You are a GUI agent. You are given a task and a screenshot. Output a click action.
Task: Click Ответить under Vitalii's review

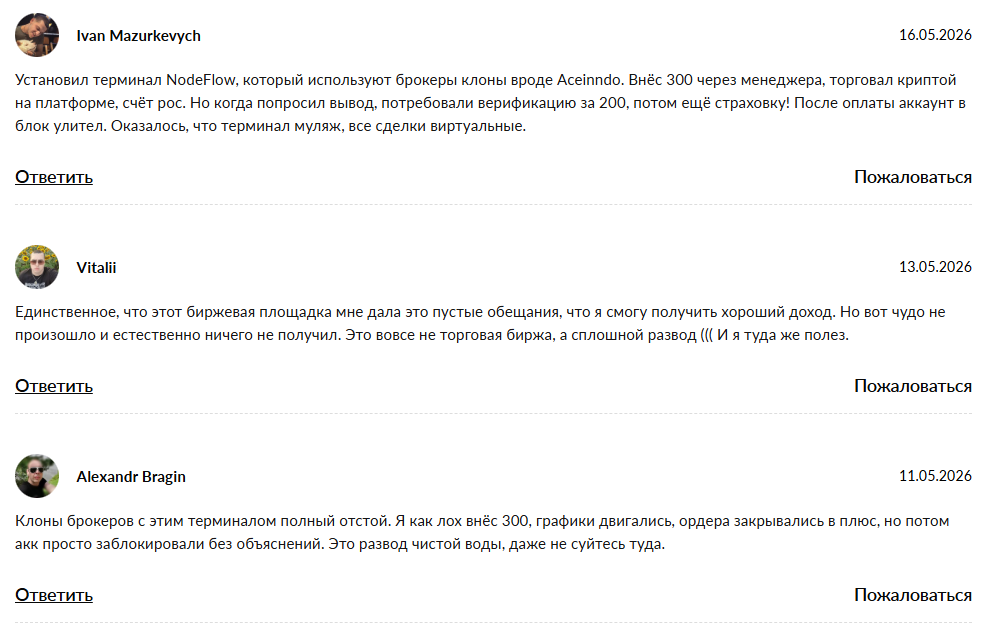click(54, 386)
